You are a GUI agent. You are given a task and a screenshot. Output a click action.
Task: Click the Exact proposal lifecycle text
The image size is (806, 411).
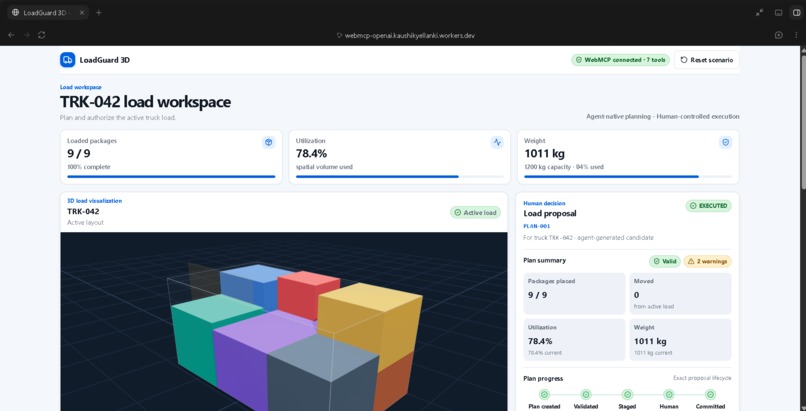coord(702,378)
